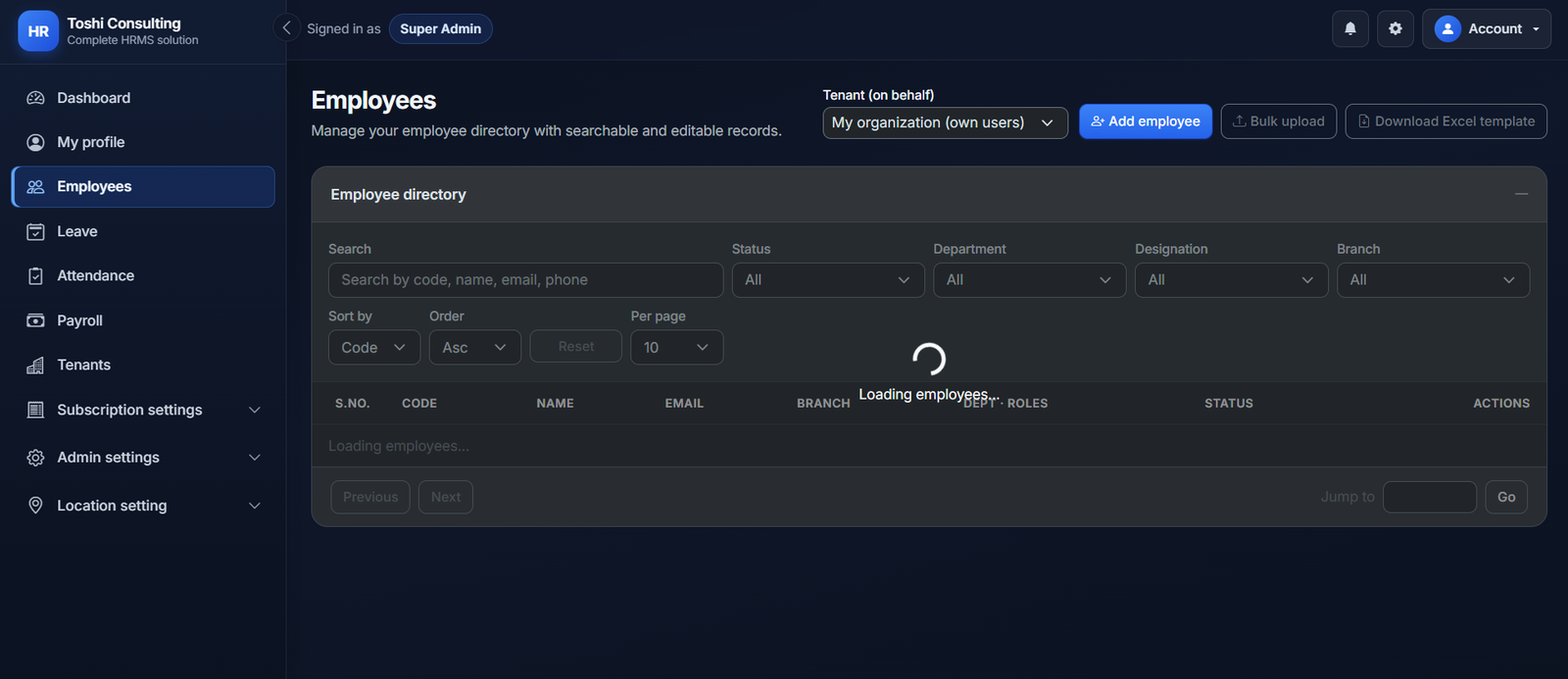The image size is (1568, 679).
Task: Click the Reset filters button
Action: point(576,347)
